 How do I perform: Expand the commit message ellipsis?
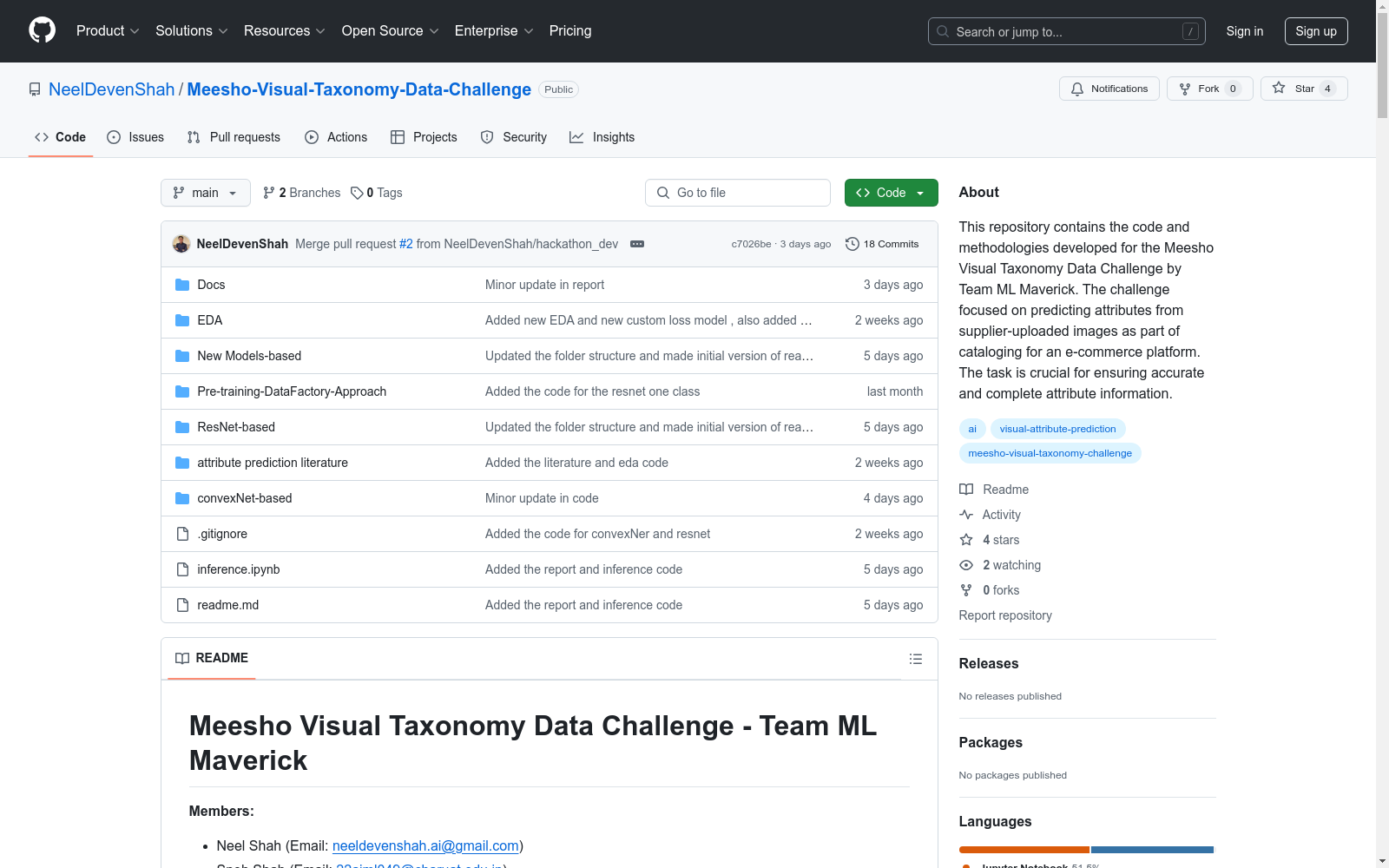tap(637, 244)
